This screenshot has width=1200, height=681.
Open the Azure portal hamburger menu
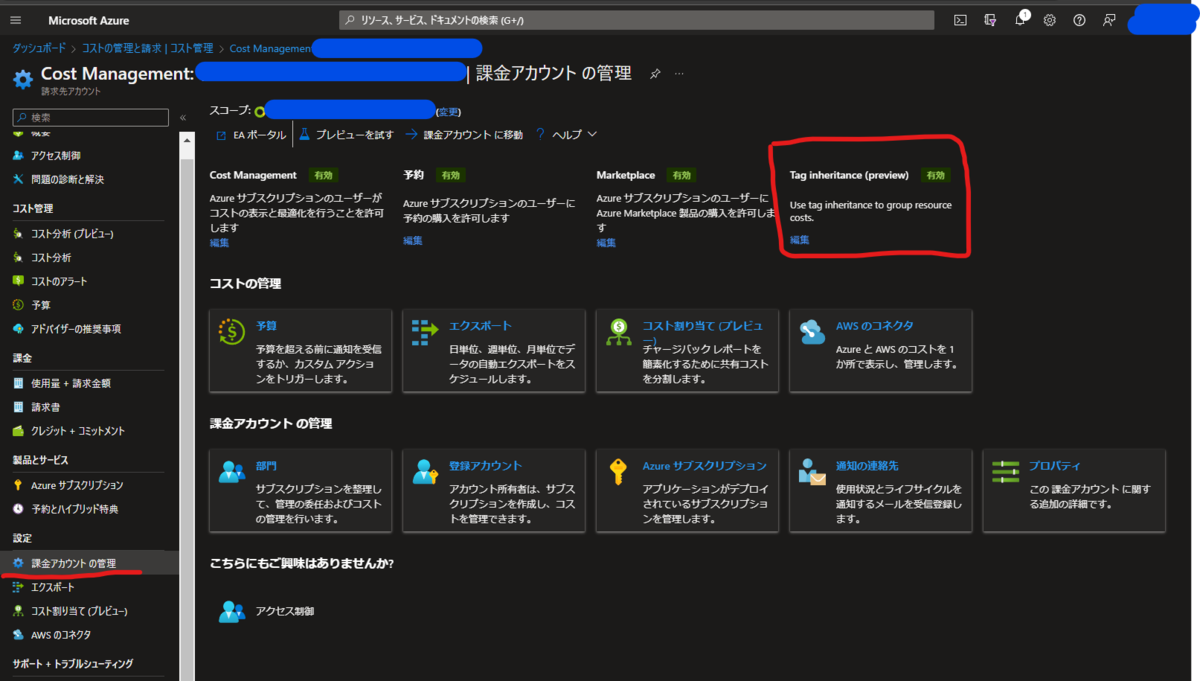(15, 20)
